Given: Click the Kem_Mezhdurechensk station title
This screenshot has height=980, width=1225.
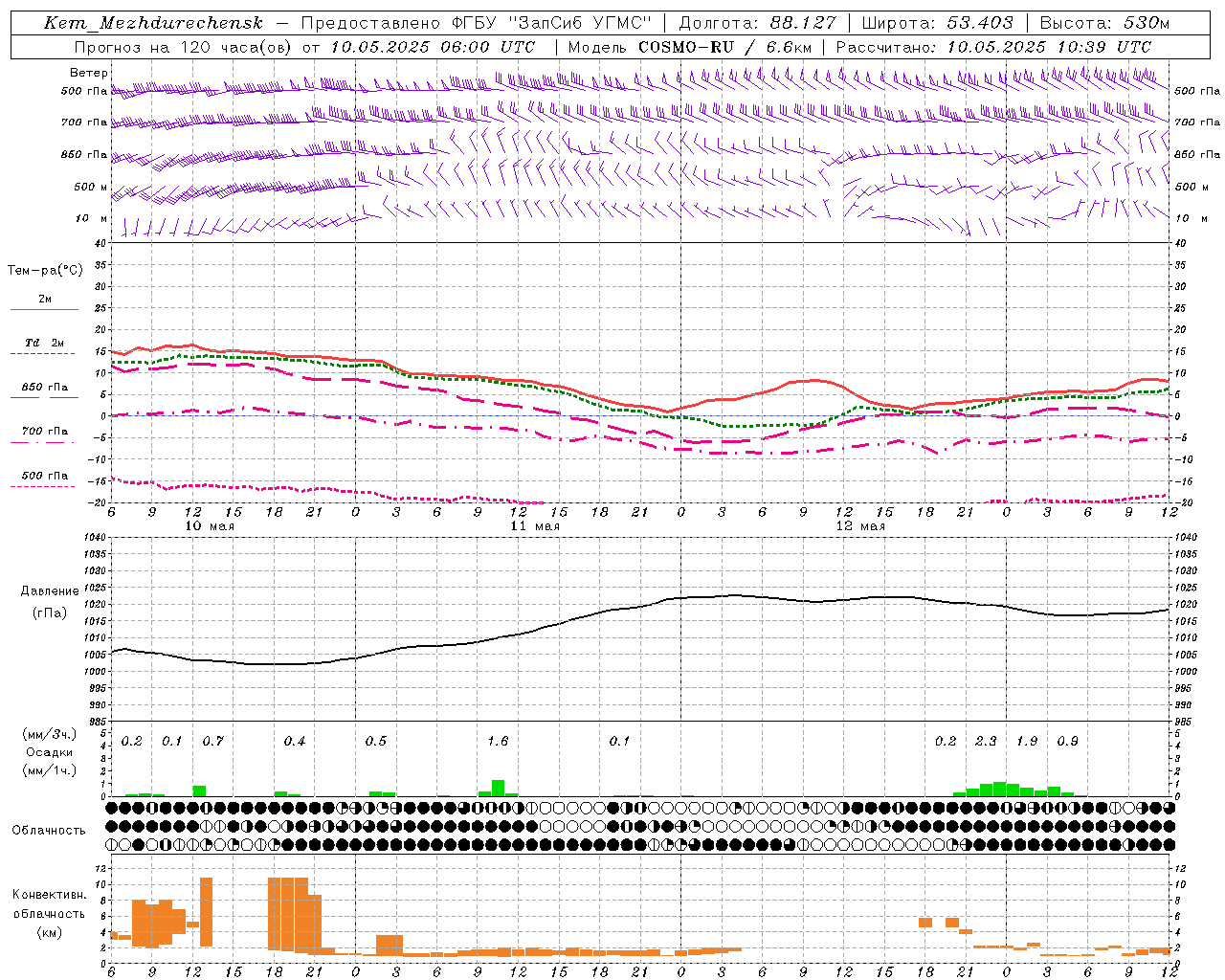Looking at the screenshot, I should 153,23.
